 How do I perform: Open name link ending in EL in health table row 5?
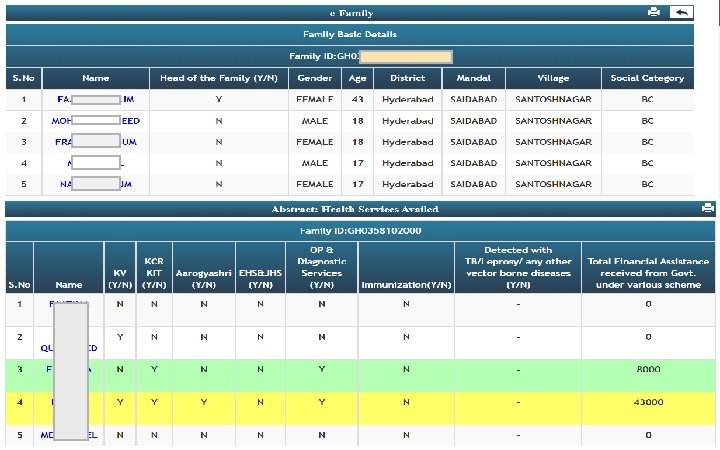69,435
